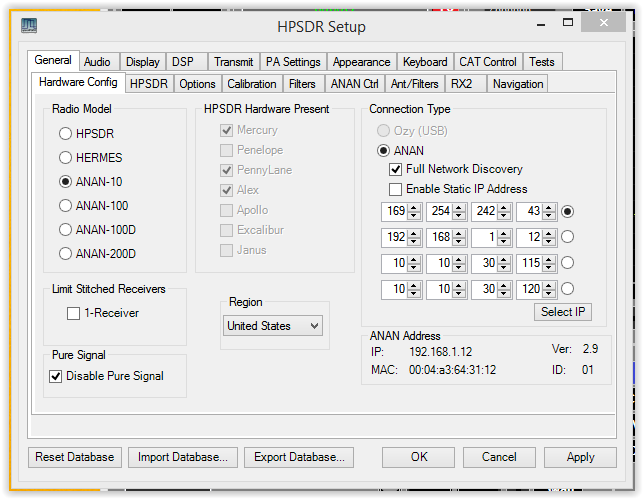Click the 115 octet stepper field

click(x=536, y=263)
